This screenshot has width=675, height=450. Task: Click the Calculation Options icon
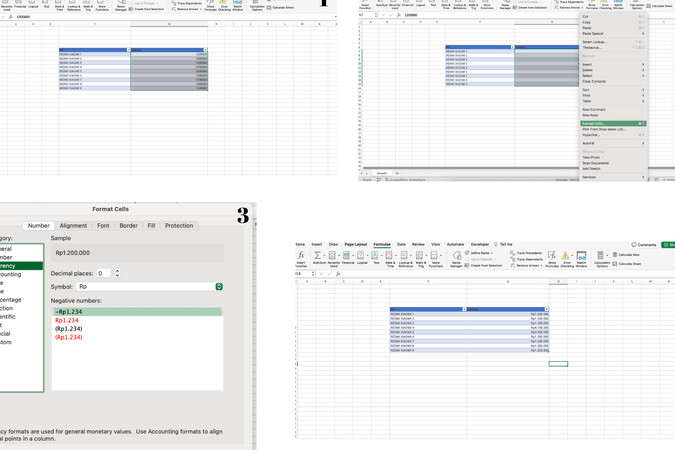(x=602, y=258)
